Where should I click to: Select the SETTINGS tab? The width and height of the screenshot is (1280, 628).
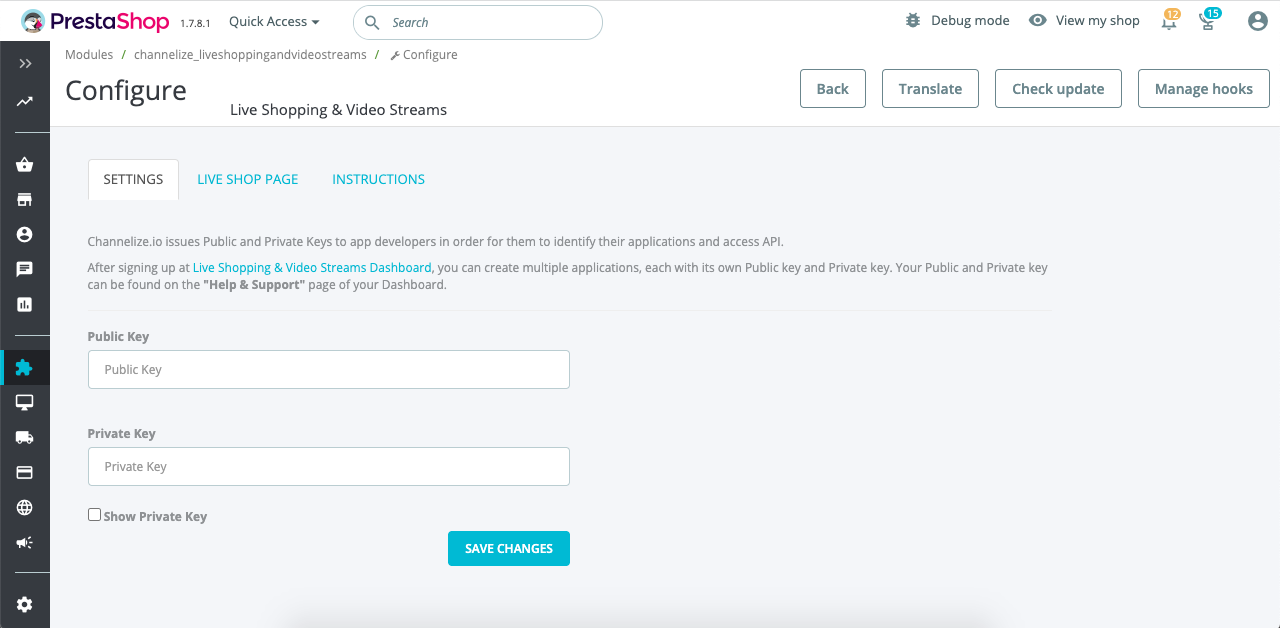pos(133,179)
